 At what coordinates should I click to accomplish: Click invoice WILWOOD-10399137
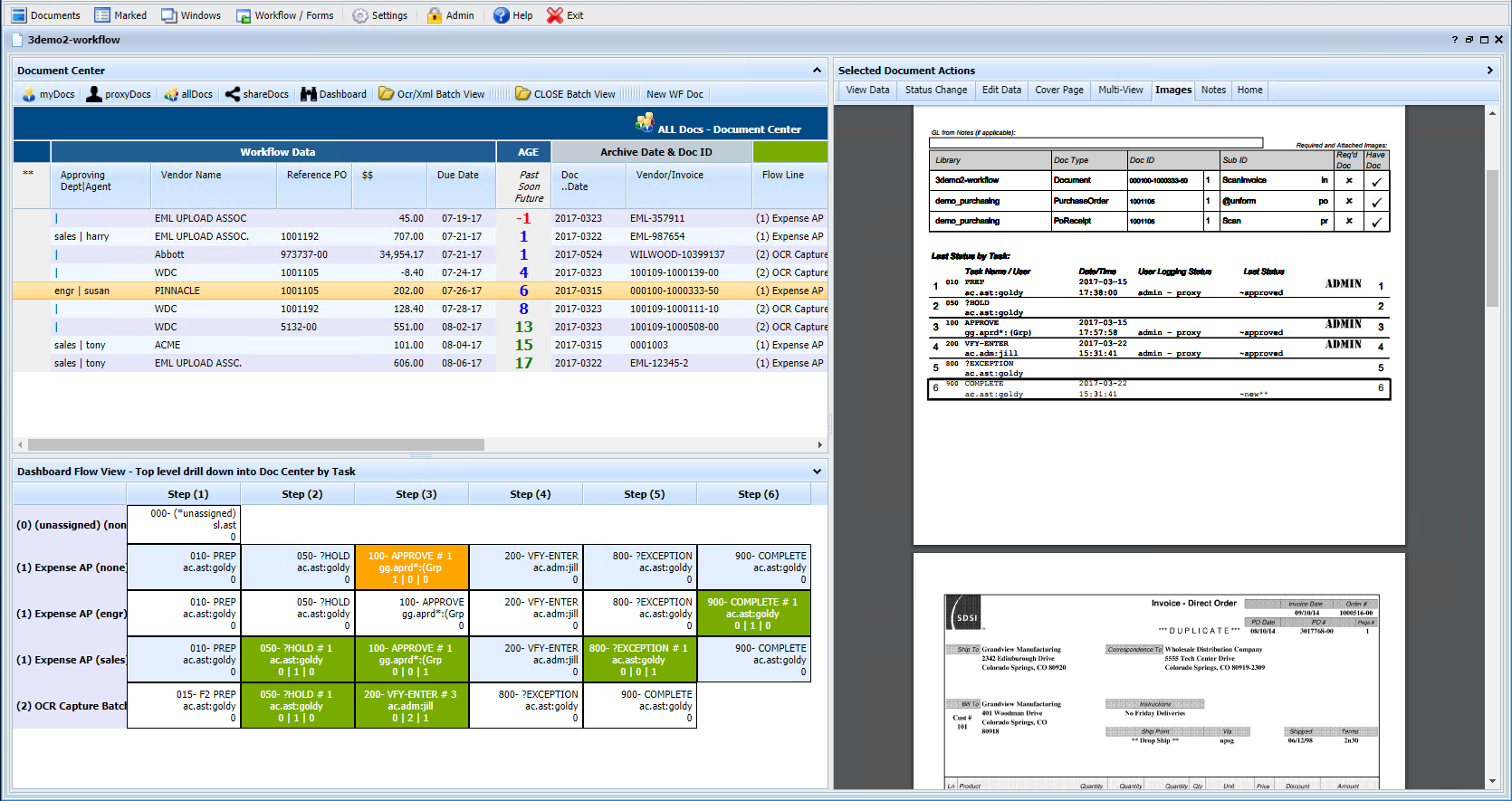tap(677, 254)
